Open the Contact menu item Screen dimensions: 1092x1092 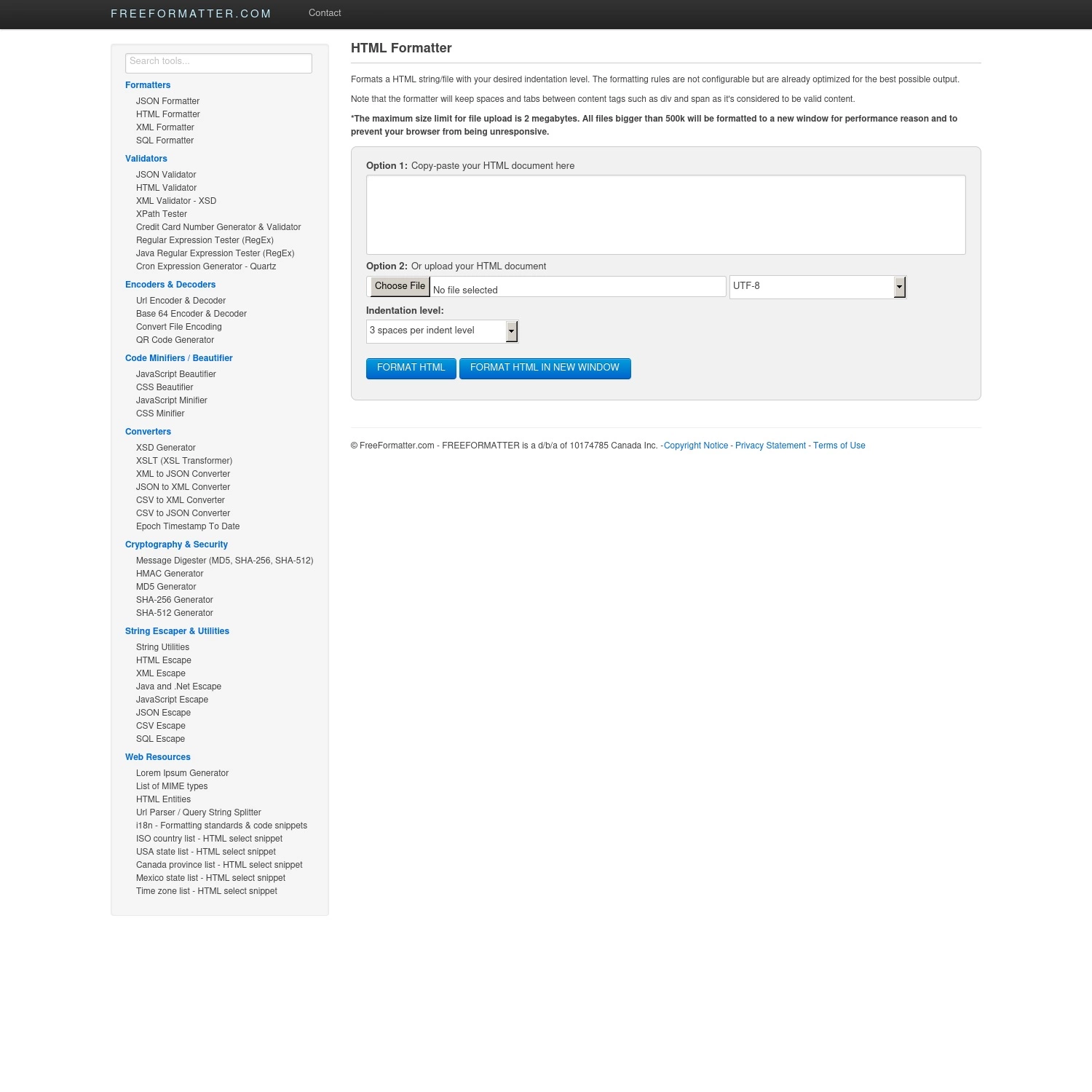tap(325, 13)
